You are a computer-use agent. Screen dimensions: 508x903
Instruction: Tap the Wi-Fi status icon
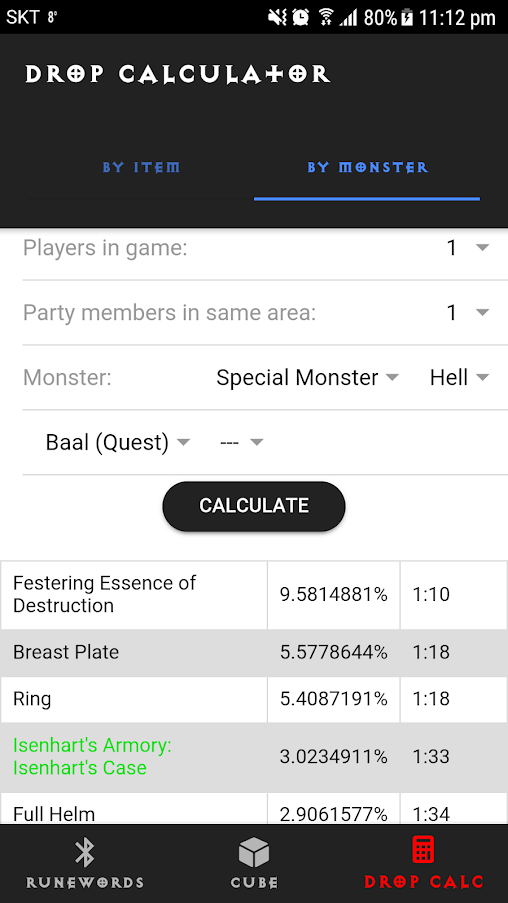click(327, 17)
